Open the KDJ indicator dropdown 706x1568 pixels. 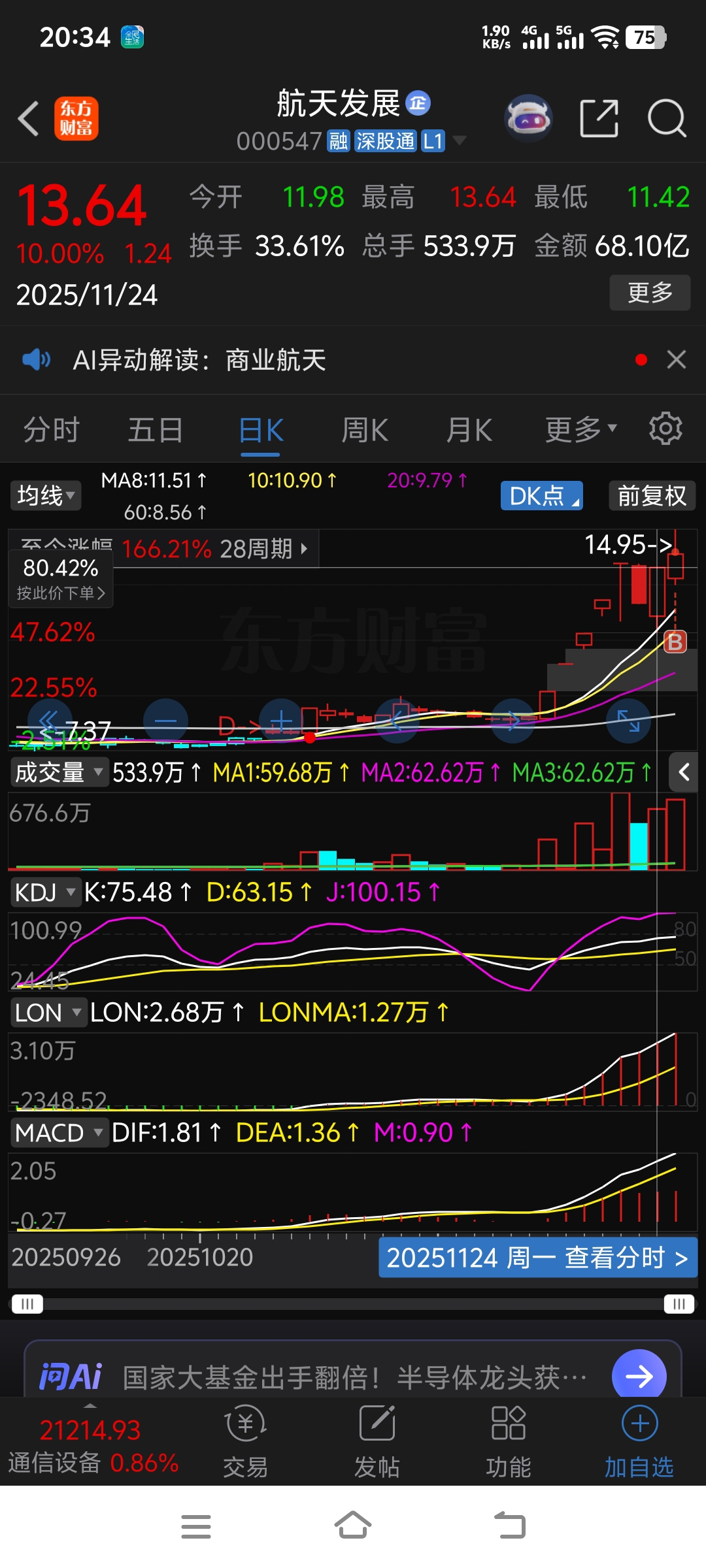pyautogui.click(x=46, y=892)
